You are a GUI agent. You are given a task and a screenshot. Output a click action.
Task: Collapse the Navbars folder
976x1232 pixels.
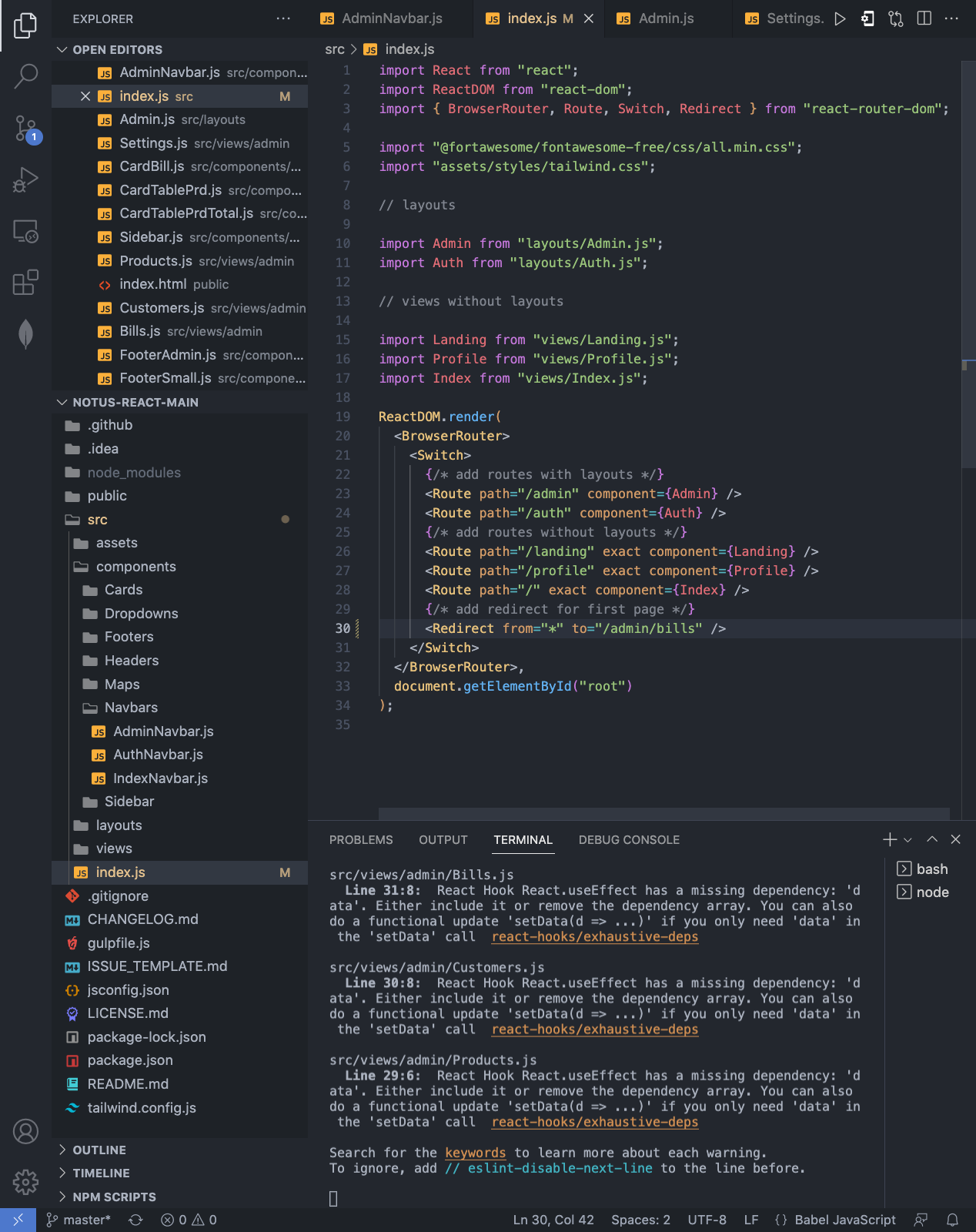tap(179, 708)
